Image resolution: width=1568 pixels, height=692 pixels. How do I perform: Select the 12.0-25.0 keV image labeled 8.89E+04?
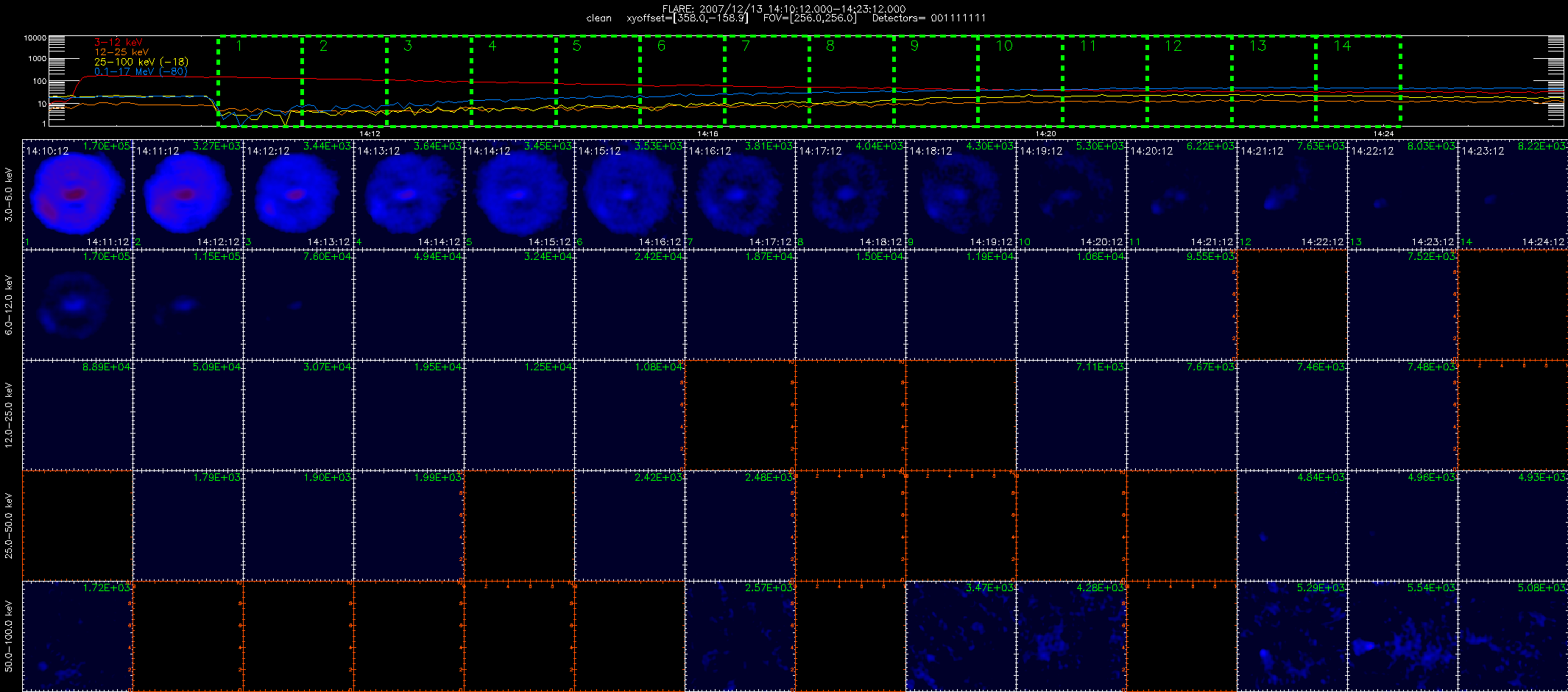(77, 415)
